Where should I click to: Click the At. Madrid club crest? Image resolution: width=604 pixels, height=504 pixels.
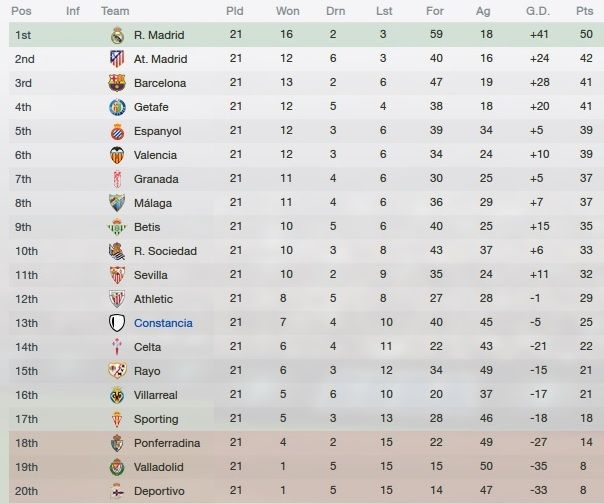(x=117, y=59)
